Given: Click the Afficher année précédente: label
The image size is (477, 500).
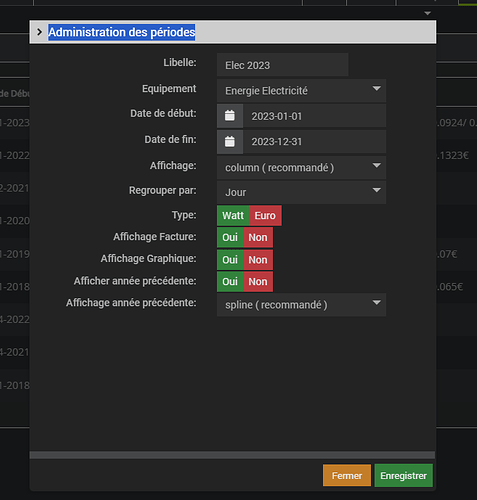Looking at the screenshot, I should pyautogui.click(x=135, y=281).
